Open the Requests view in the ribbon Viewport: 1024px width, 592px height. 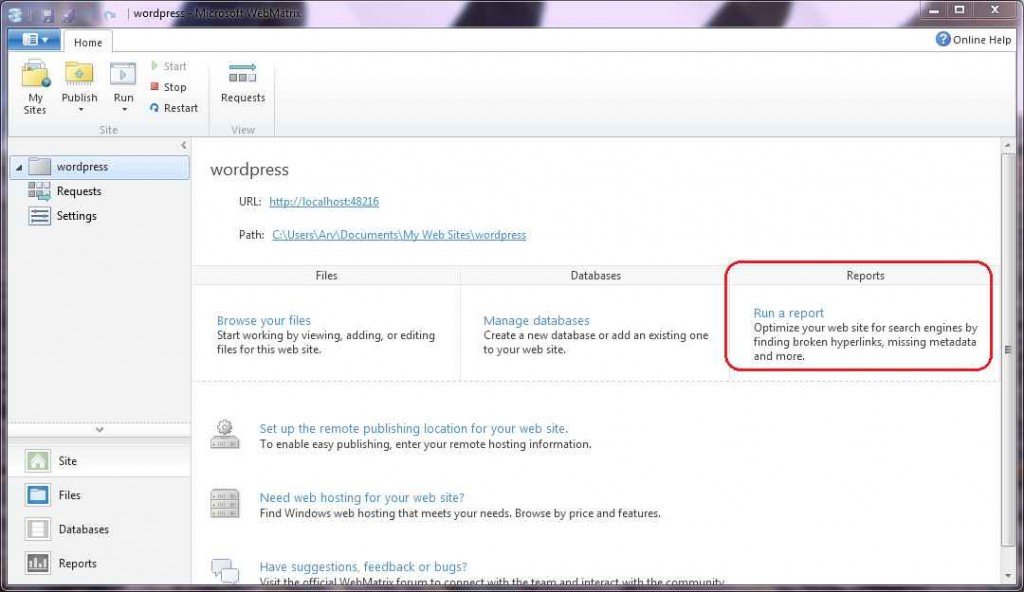[243, 82]
